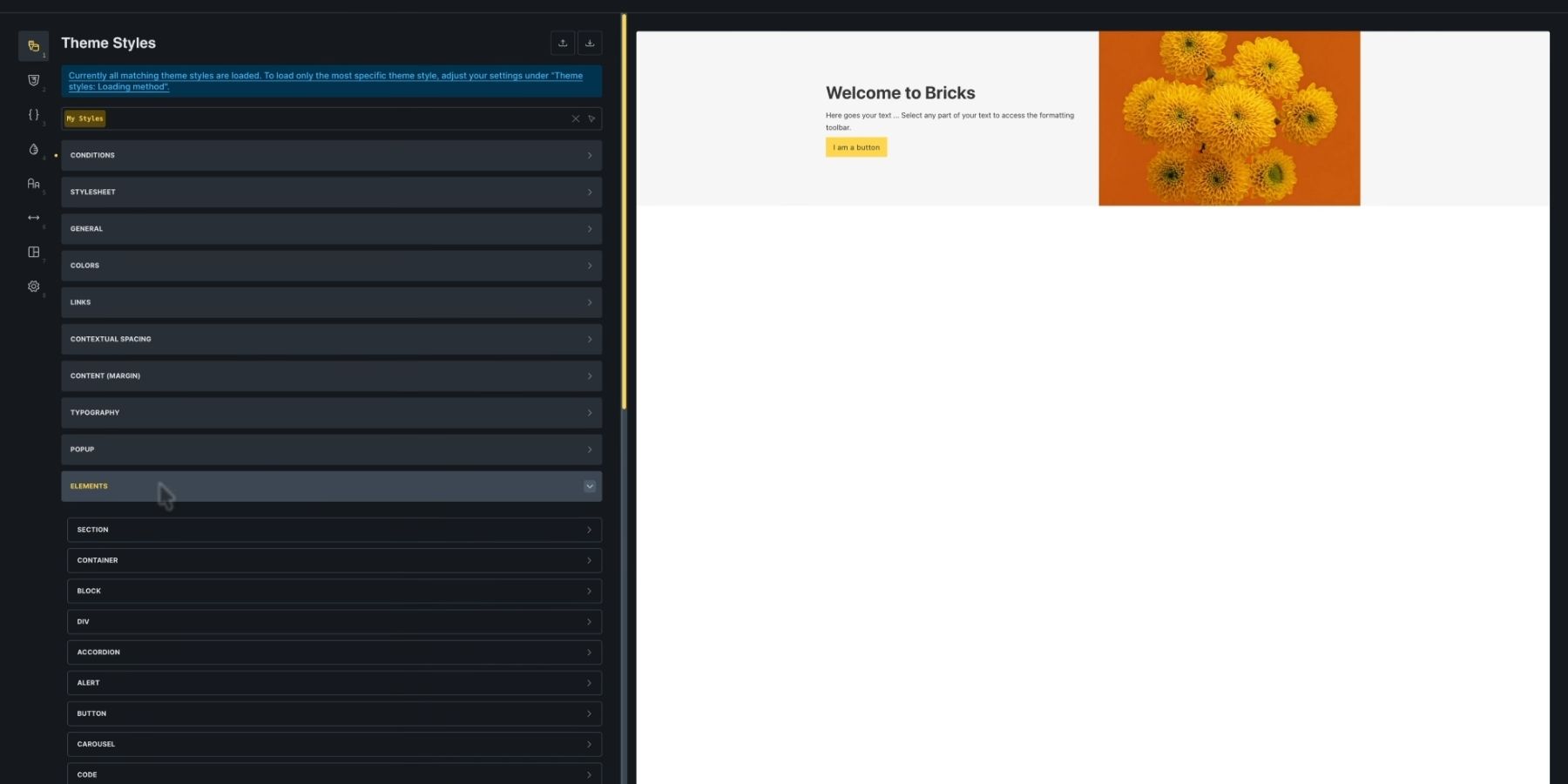Click the yellow 'I am a button' button
This screenshot has height=784, width=1568.
point(856,147)
